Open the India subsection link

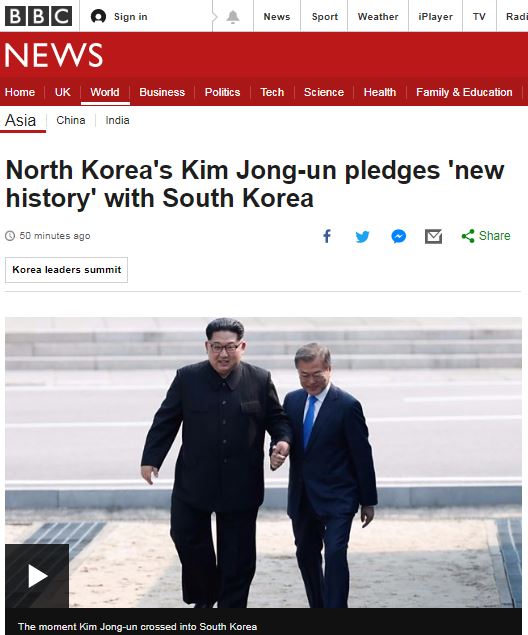(117, 120)
